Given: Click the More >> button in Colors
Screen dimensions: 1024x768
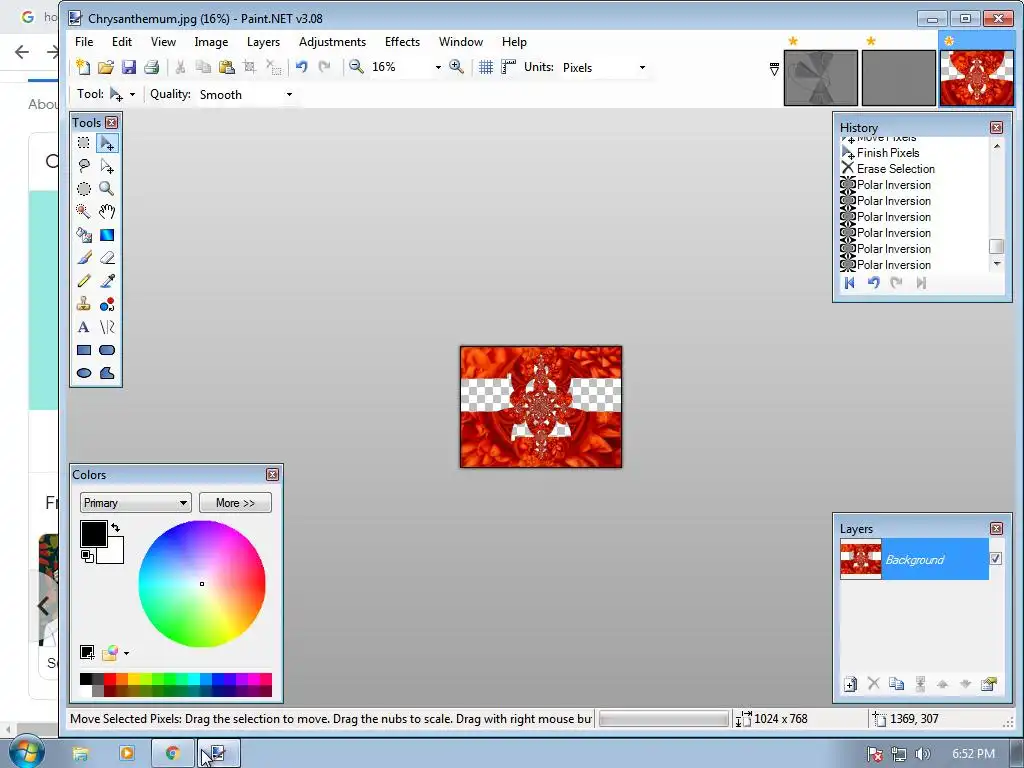Looking at the screenshot, I should pyautogui.click(x=235, y=503).
